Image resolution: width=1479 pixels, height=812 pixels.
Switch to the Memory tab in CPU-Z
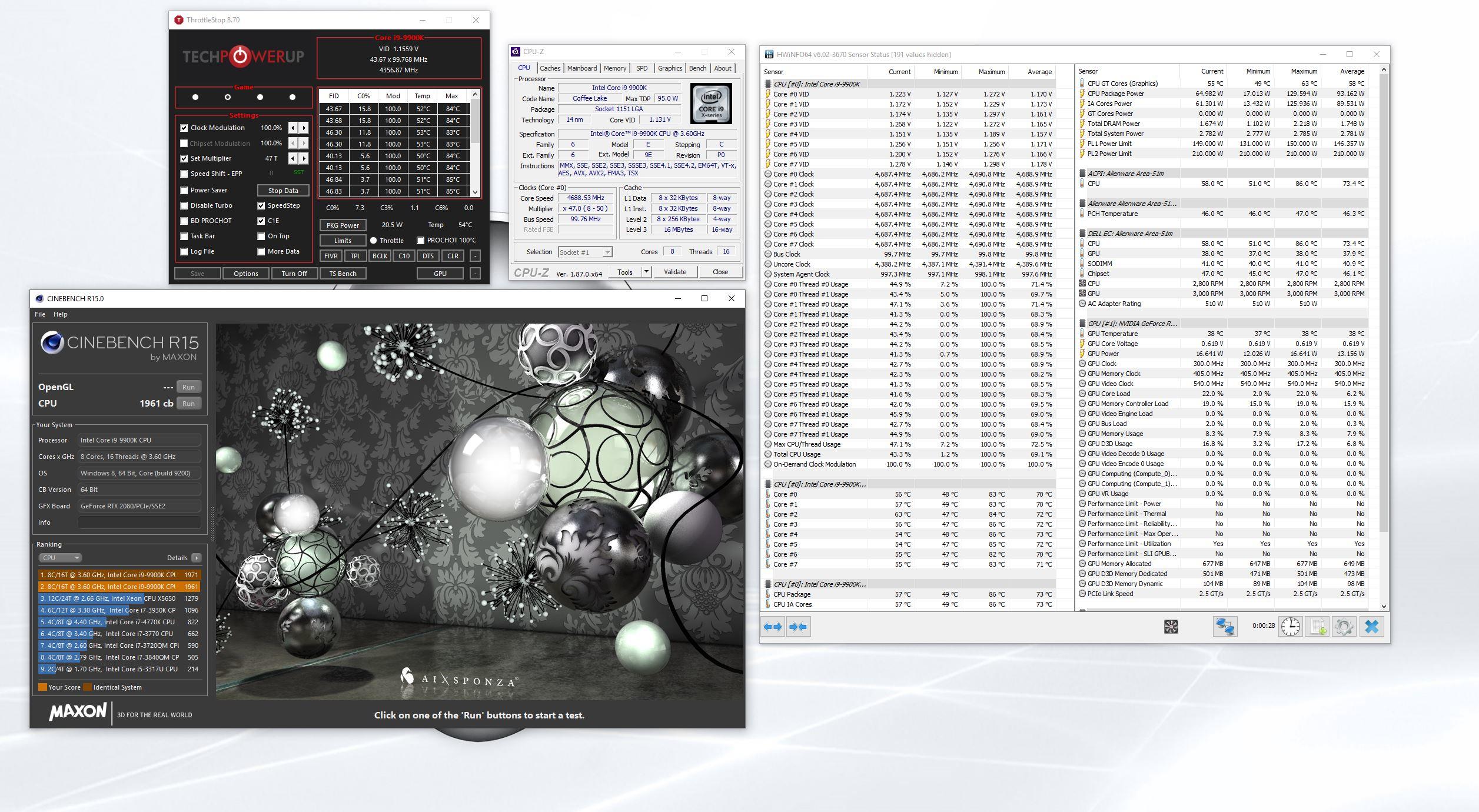point(614,68)
